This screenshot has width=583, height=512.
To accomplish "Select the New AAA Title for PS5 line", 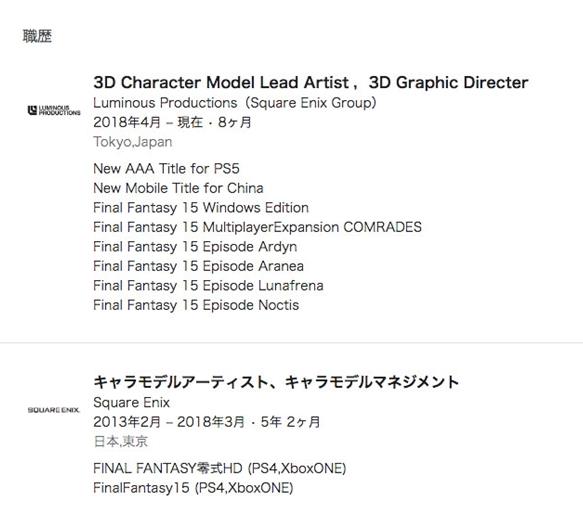I will pyautogui.click(x=166, y=169).
